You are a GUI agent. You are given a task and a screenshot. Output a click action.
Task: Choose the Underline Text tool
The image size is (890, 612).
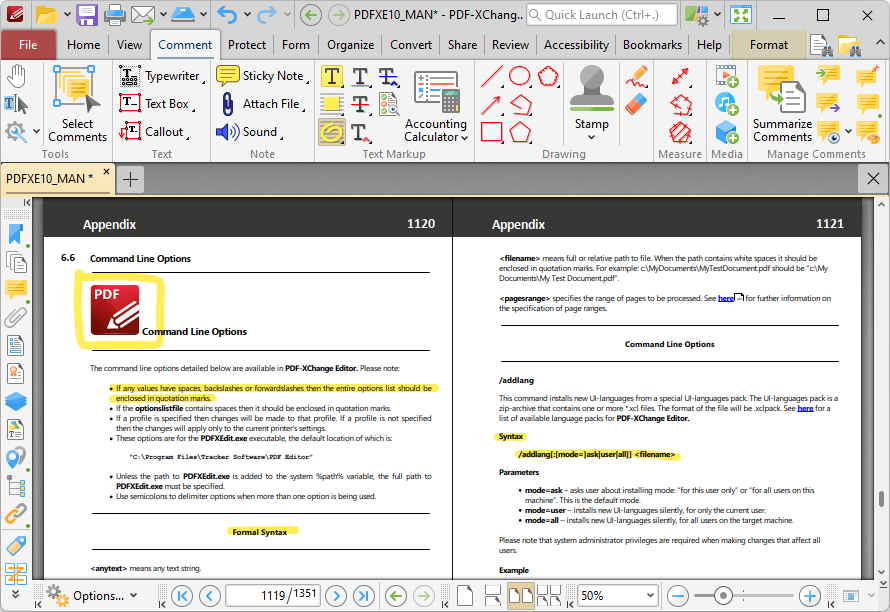[x=360, y=76]
